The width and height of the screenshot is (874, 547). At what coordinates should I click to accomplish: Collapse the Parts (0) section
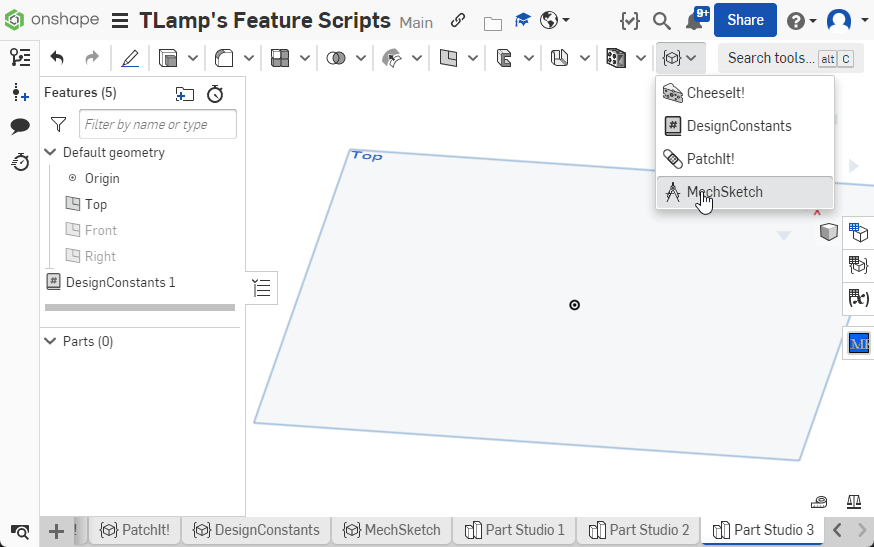50,341
